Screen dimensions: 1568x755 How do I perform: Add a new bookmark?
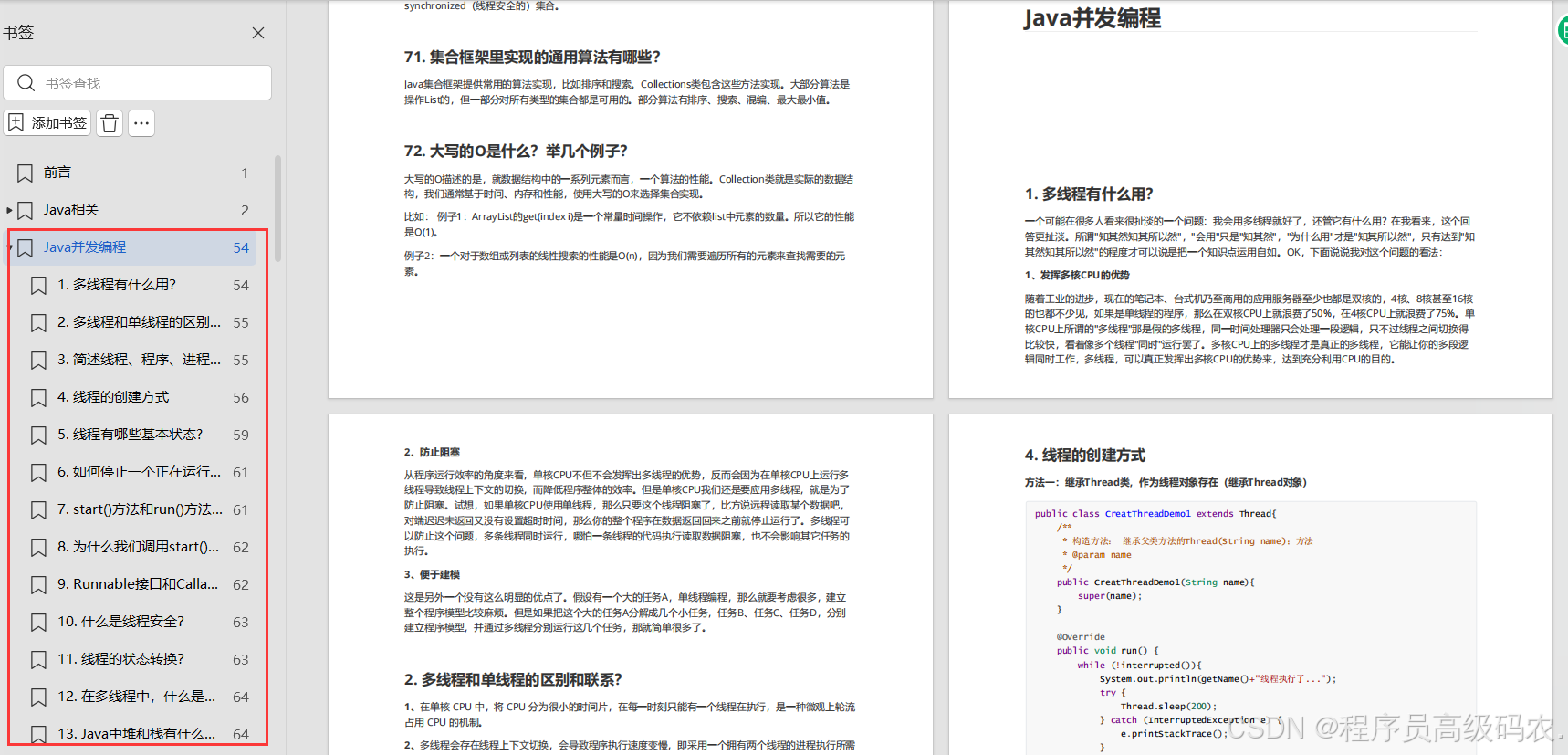coord(47,122)
